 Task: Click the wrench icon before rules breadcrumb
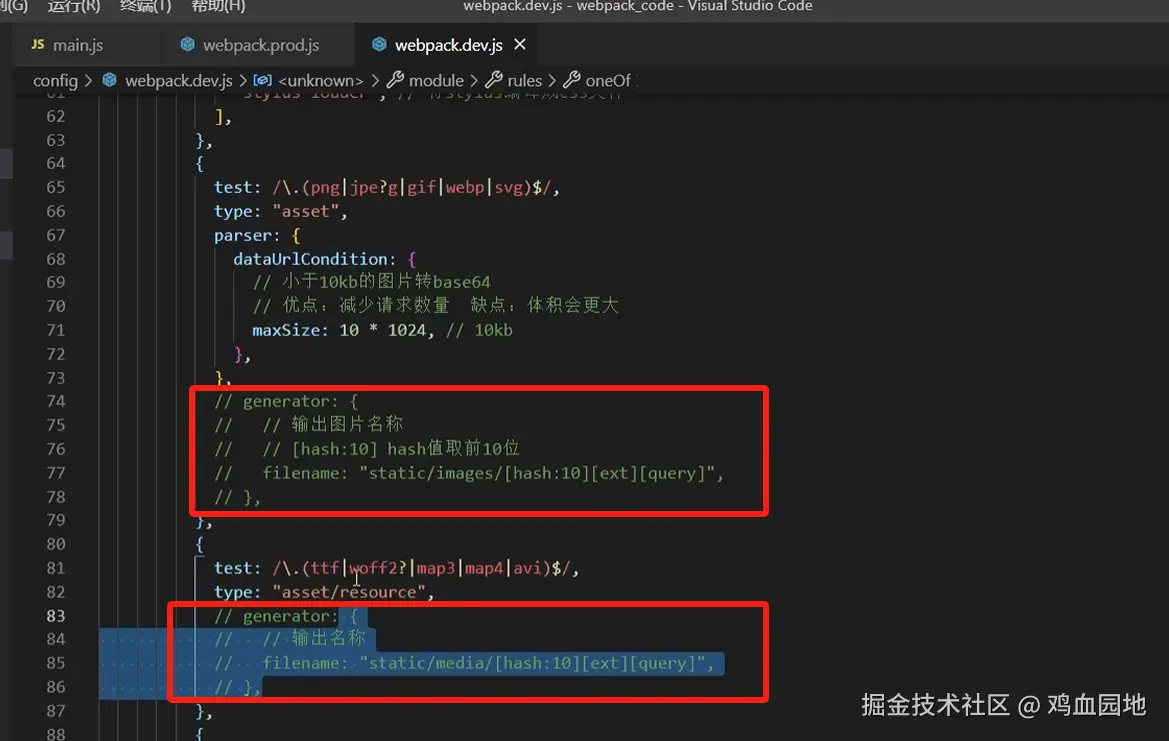point(494,80)
